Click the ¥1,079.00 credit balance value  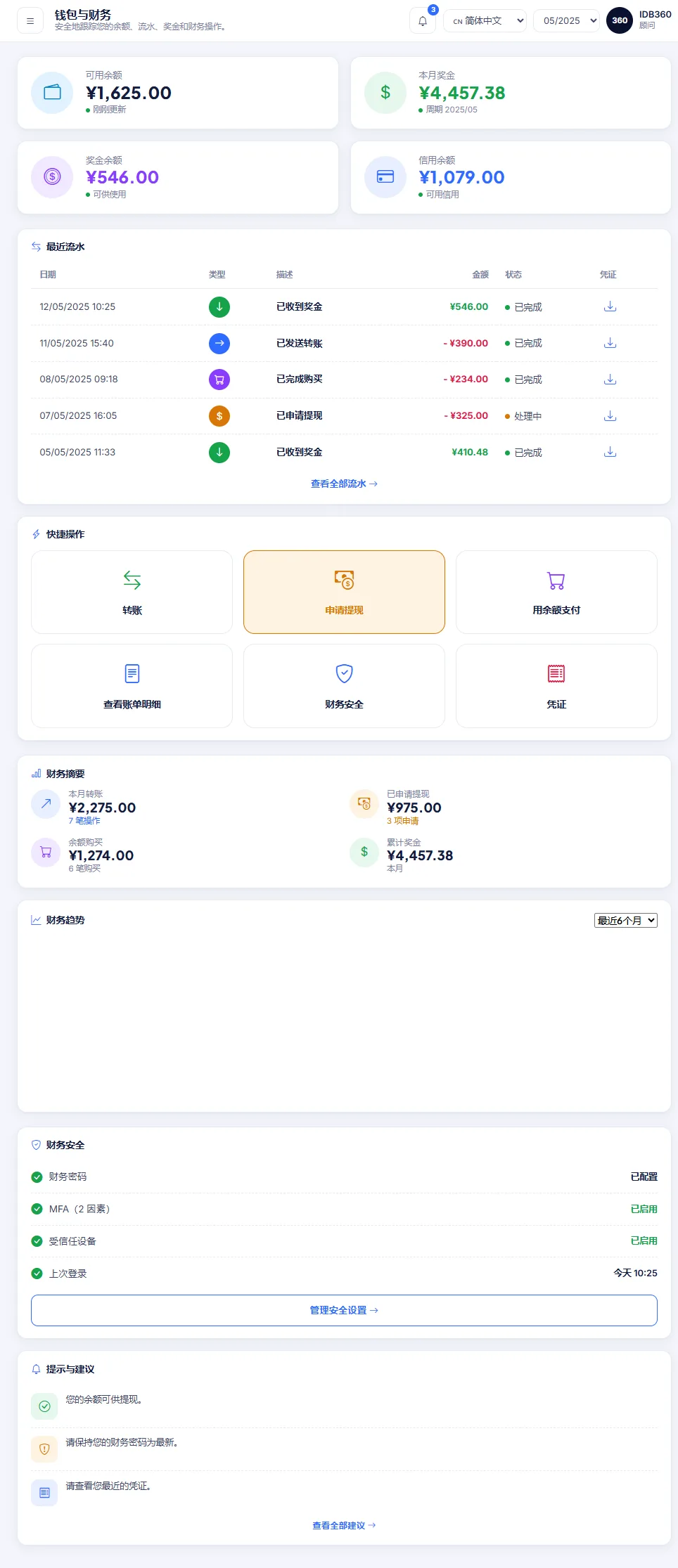pos(462,177)
